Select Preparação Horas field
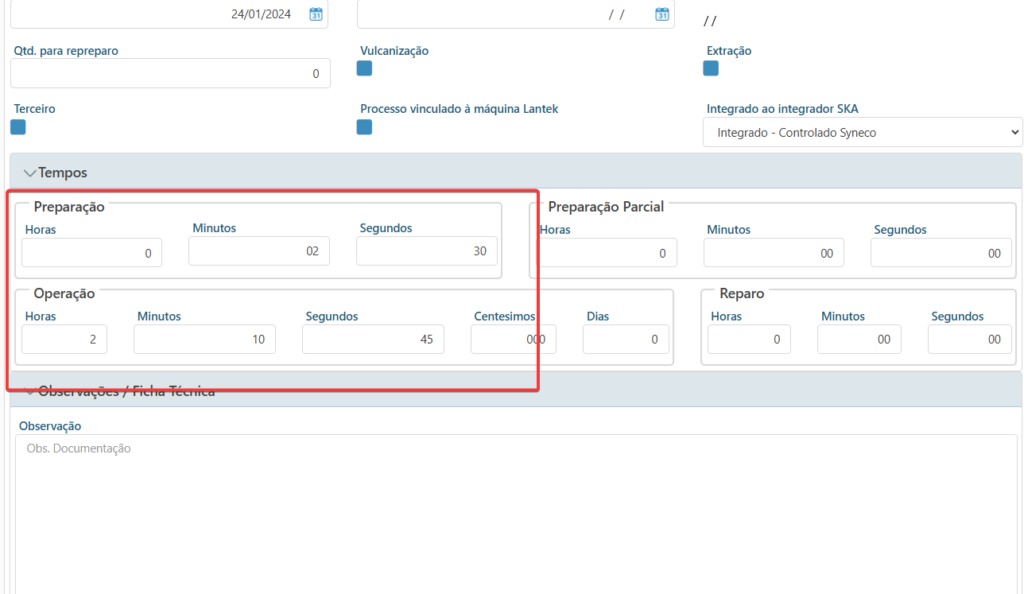This screenshot has height=594, width=1024. click(x=91, y=253)
